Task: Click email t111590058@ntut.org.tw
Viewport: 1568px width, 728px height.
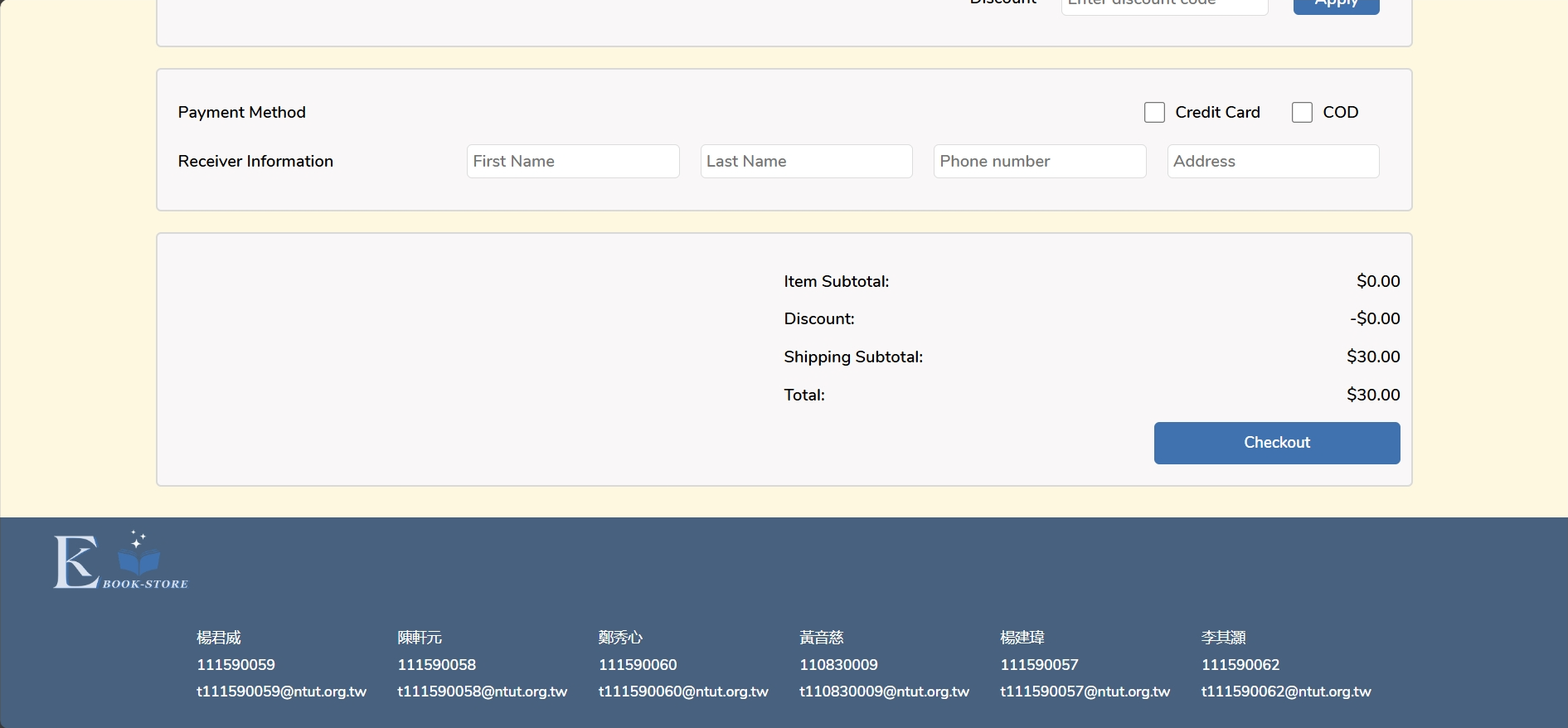Action: [482, 692]
